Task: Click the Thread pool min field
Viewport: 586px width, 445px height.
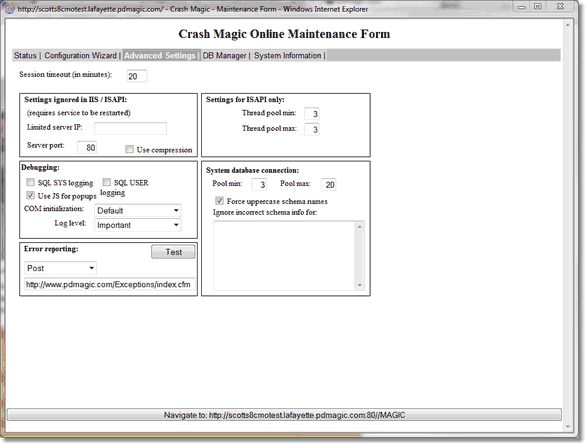Action: coord(312,114)
